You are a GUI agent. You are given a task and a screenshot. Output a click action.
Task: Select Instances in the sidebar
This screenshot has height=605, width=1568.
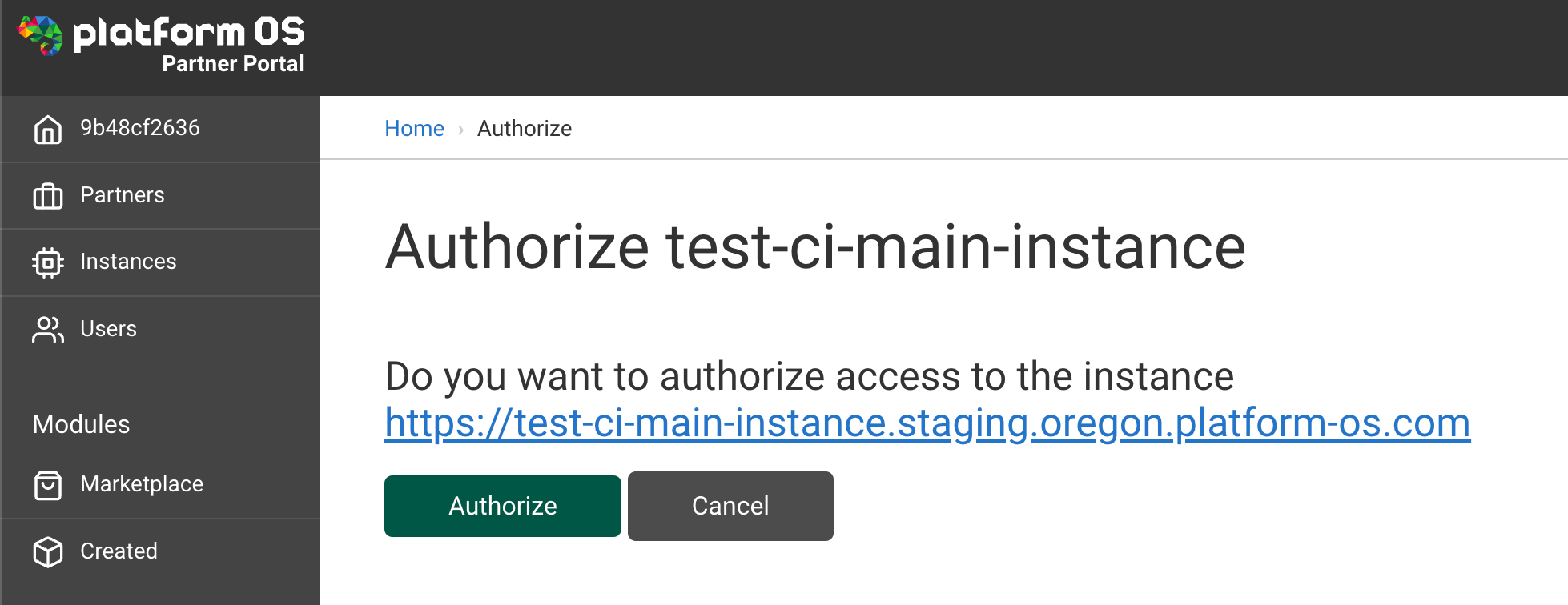(128, 262)
